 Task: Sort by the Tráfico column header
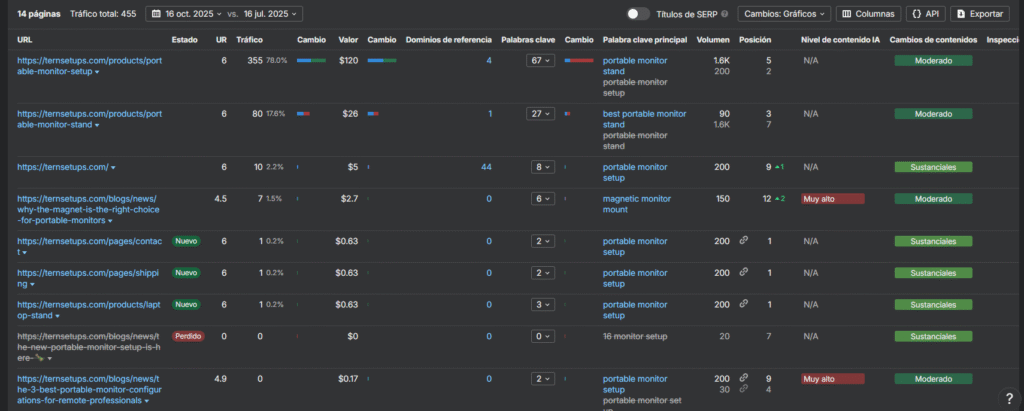250,40
